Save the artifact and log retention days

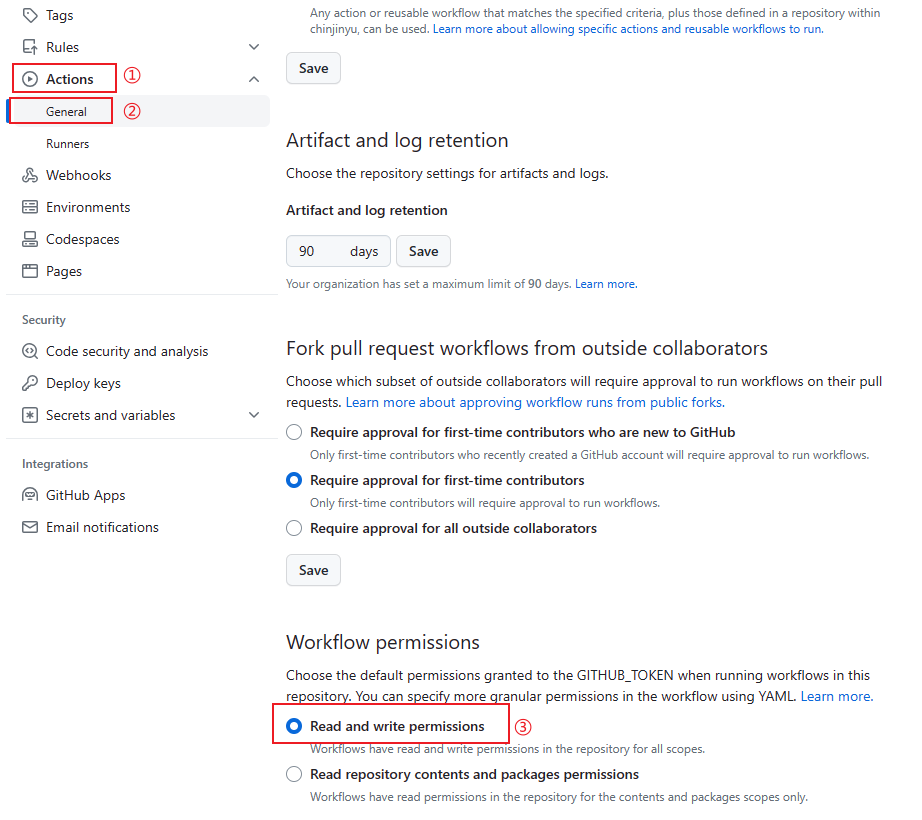click(x=423, y=251)
